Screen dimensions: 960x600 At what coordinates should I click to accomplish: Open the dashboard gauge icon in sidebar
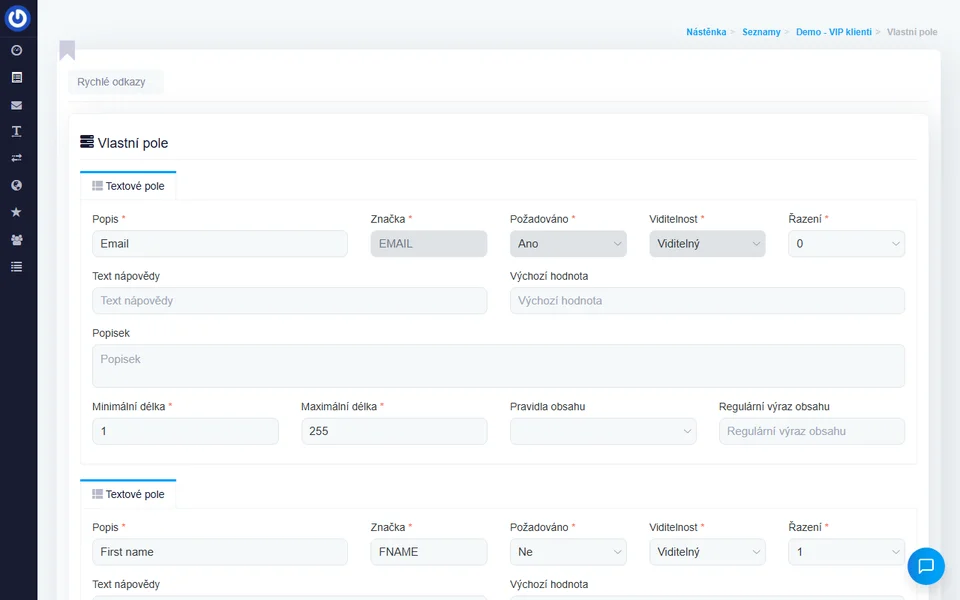click(x=16, y=50)
